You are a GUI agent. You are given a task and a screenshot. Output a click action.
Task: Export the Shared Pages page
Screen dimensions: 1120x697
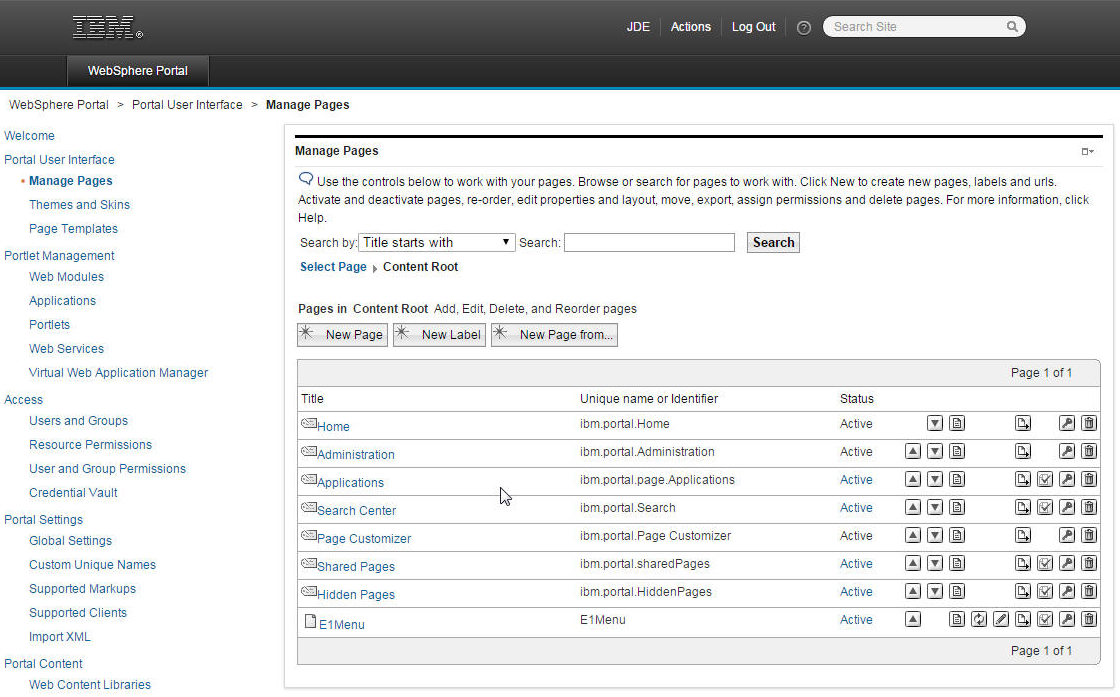[x=1023, y=563]
